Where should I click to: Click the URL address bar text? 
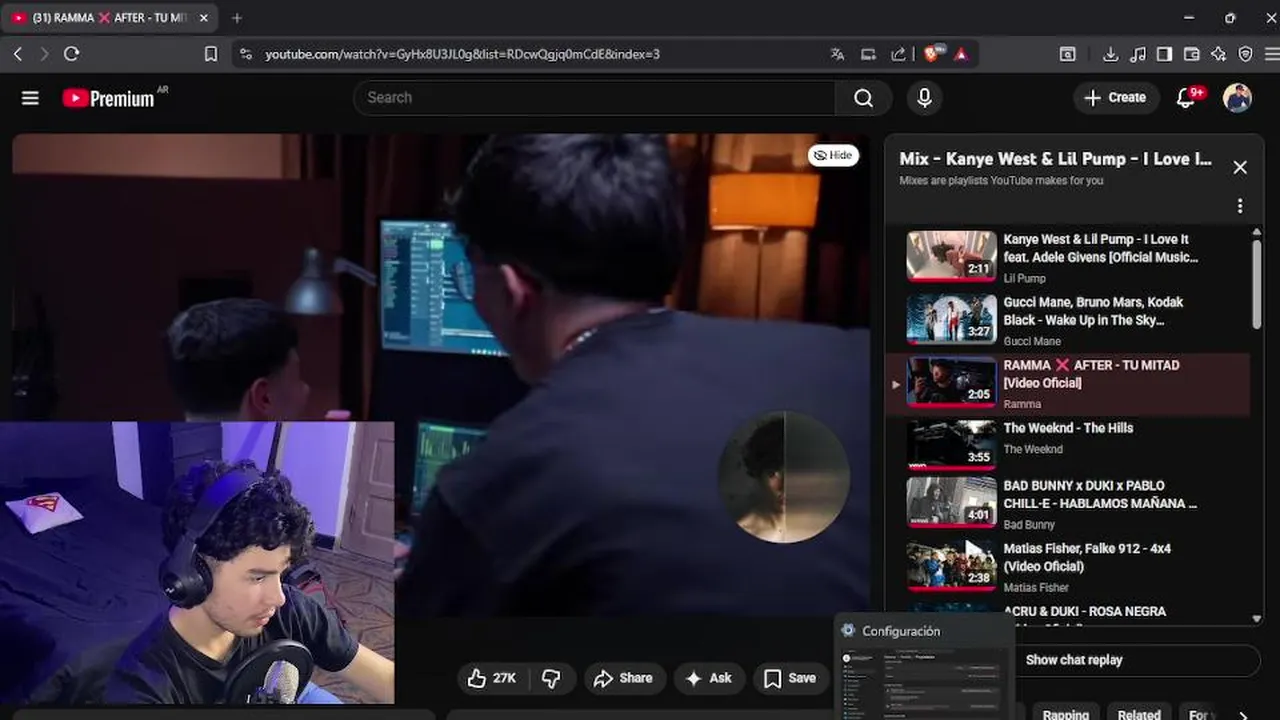[x=462, y=54]
